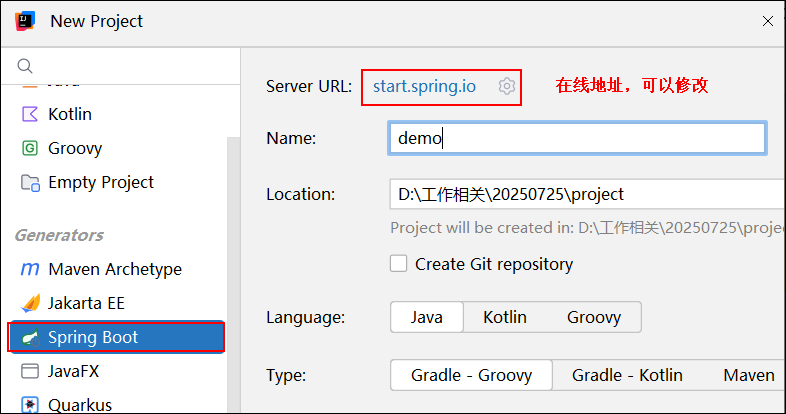Screen dimensions: 786x414
Task: Click the search magnifier icon
Action: [25, 66]
